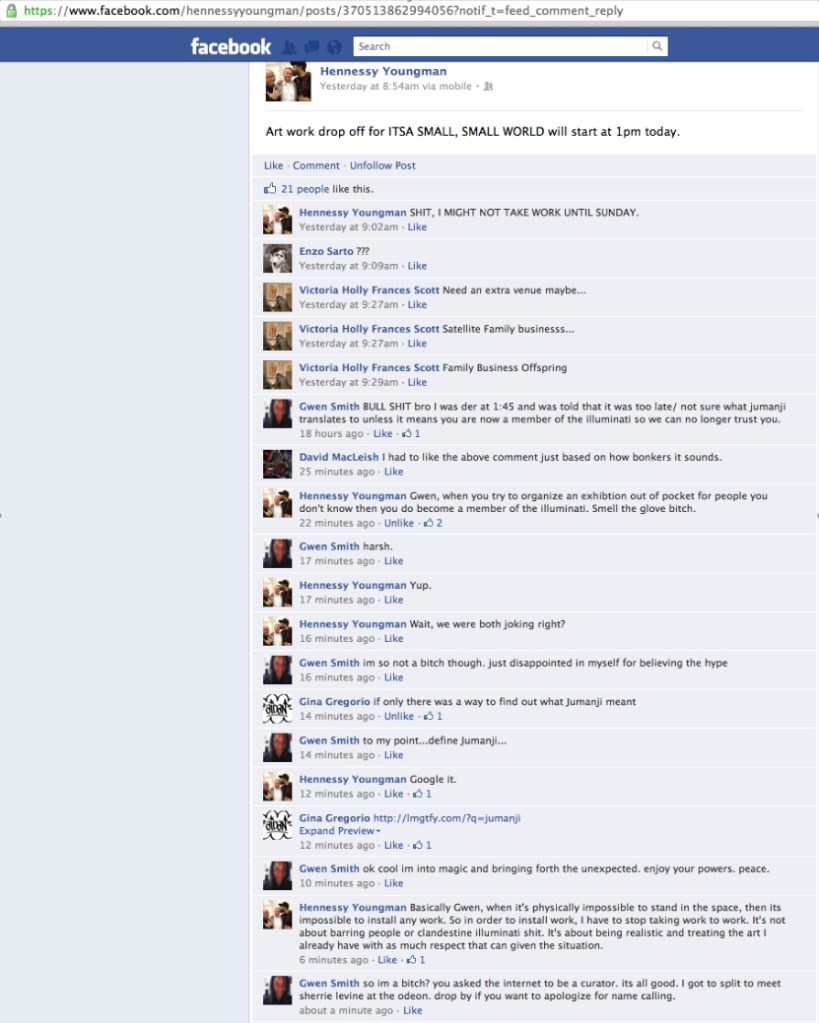Open the lmgtfy.com jumanji link

pyautogui.click(x=446, y=817)
